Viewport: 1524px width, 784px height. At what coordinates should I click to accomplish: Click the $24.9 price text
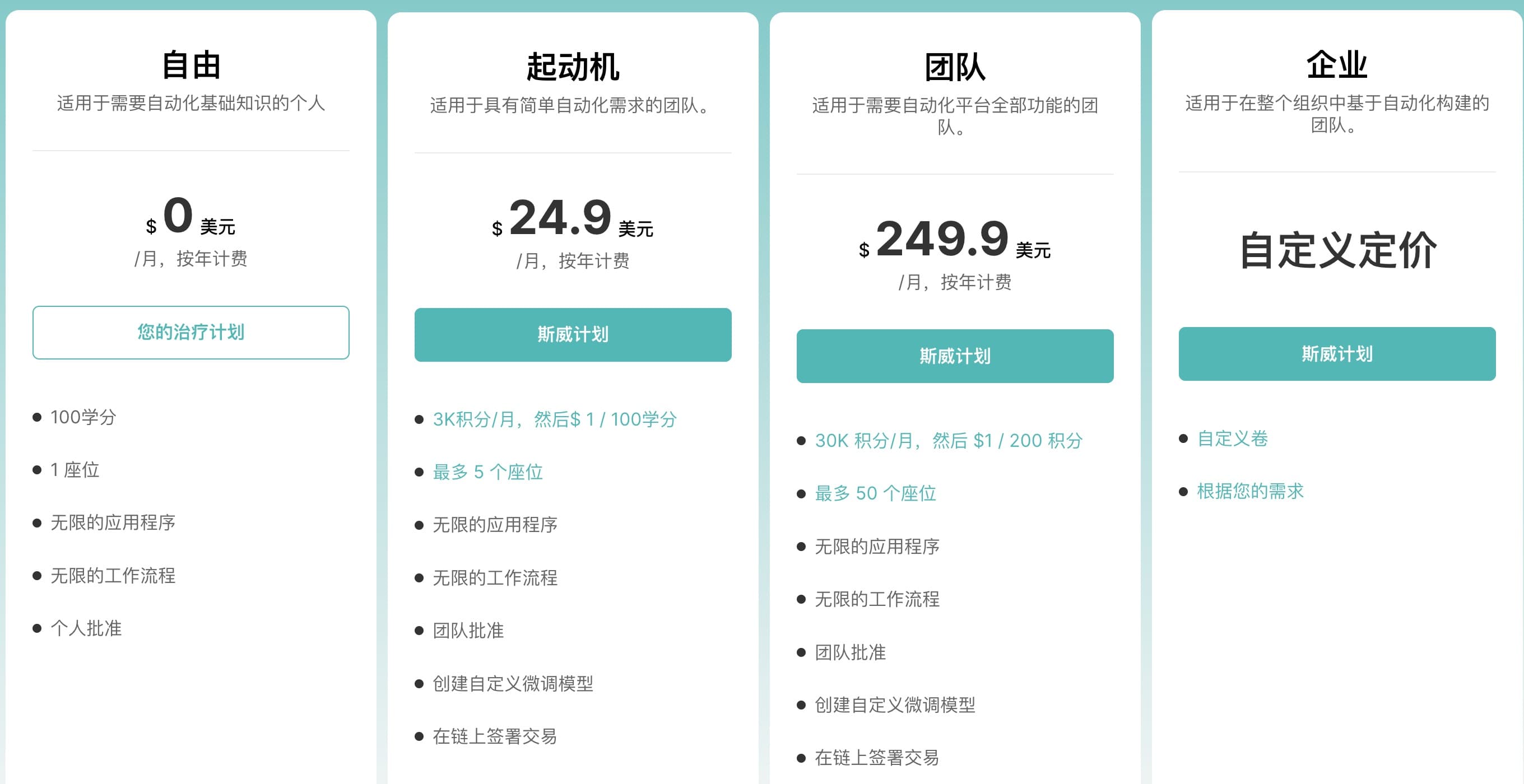(x=560, y=218)
